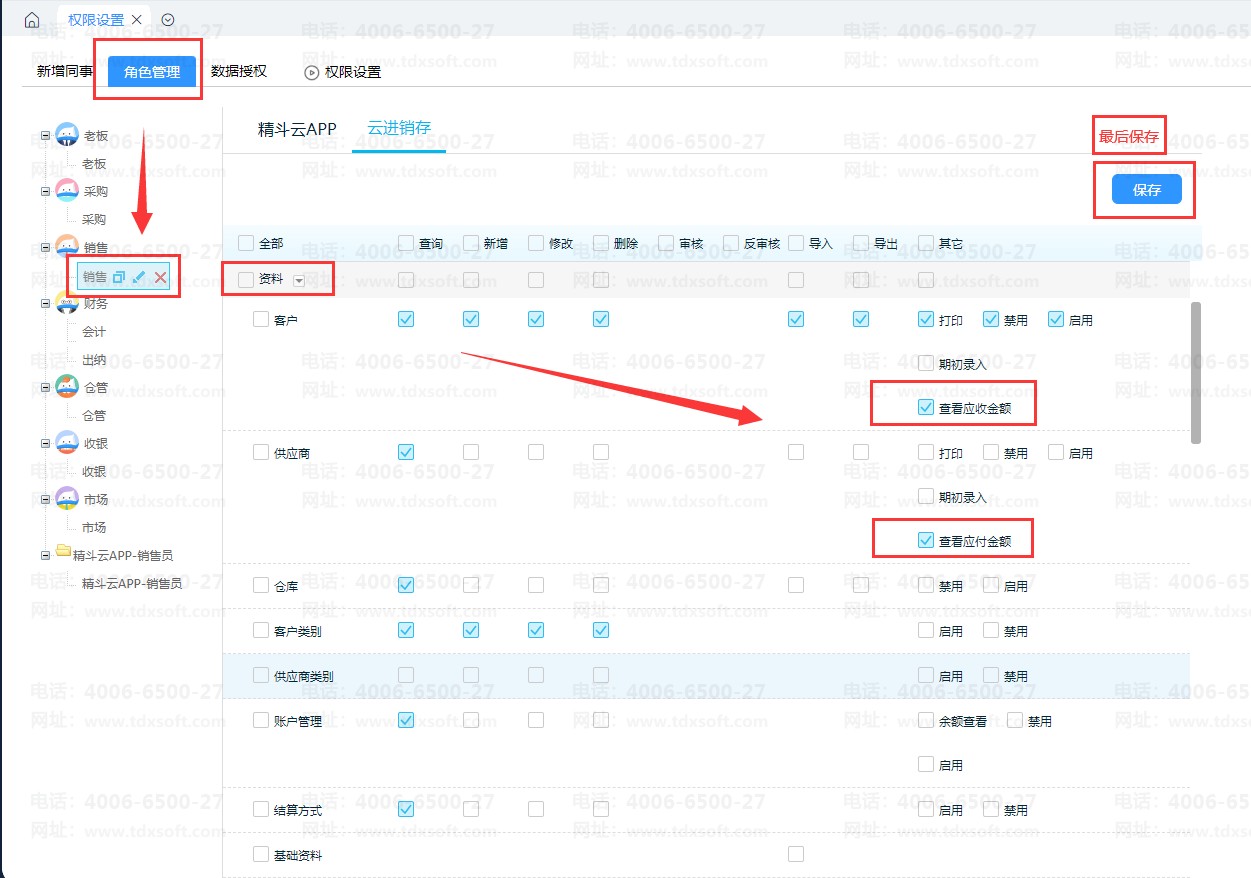Click the copy icon beside 销售 role
The height and width of the screenshot is (878, 1251).
pyautogui.click(x=119, y=277)
